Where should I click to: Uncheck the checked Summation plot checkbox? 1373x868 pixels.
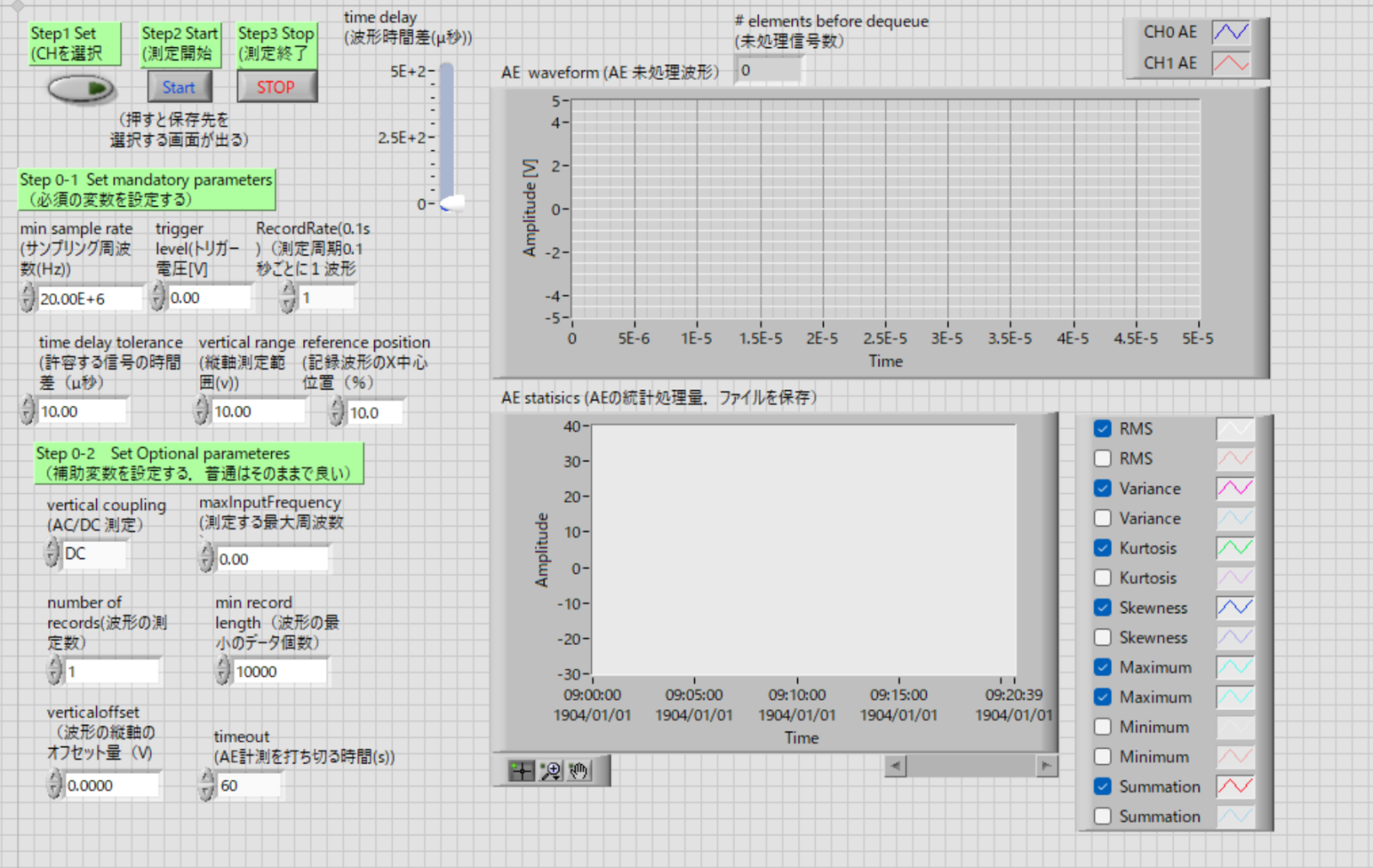pyautogui.click(x=1103, y=787)
